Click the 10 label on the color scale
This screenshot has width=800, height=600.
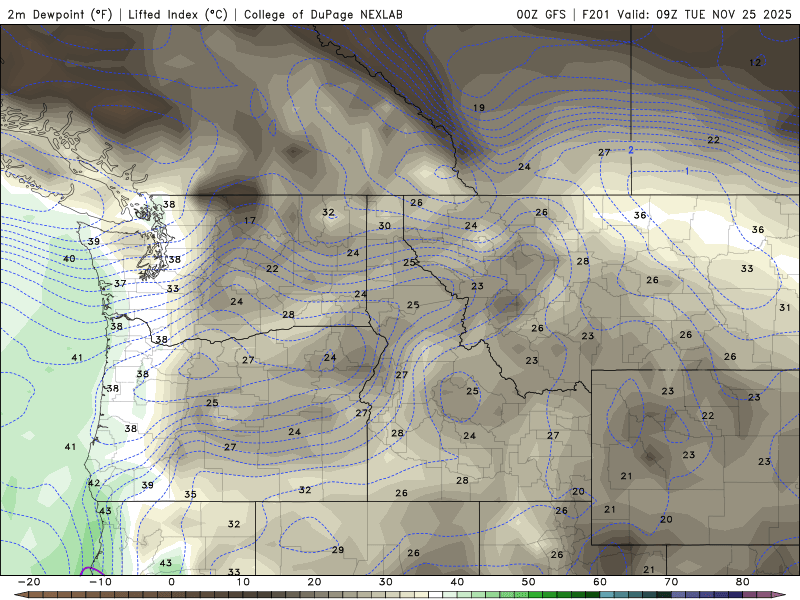click(243, 582)
